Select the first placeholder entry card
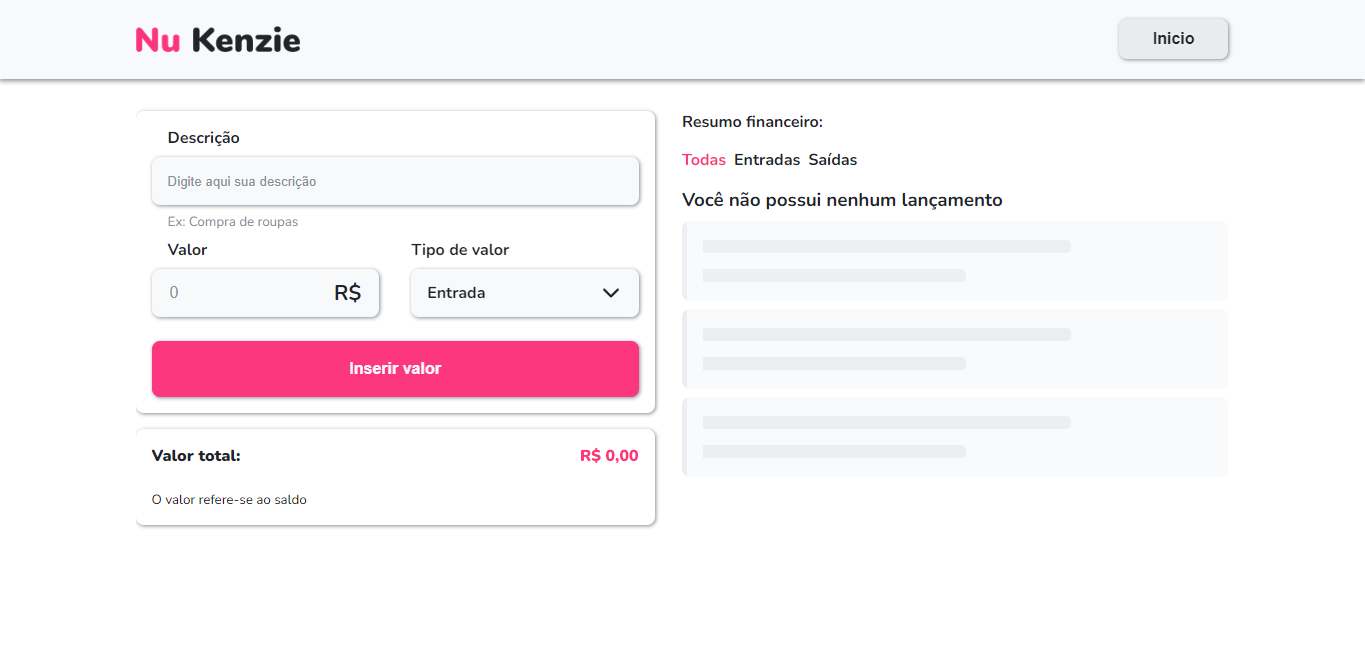Image resolution: width=1365 pixels, height=670 pixels. 955,261
